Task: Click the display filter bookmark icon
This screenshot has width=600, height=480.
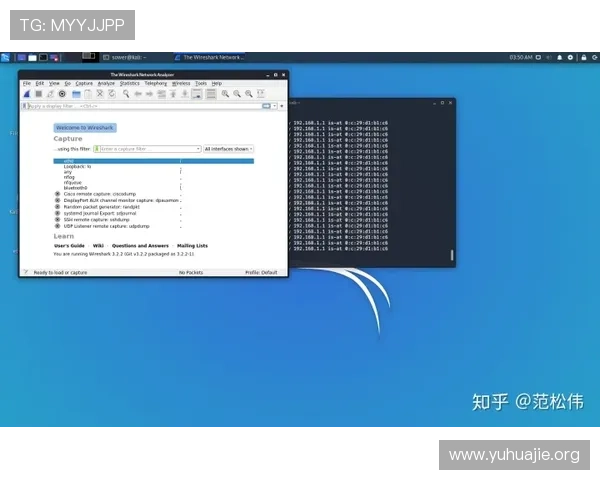Action: click(x=24, y=106)
